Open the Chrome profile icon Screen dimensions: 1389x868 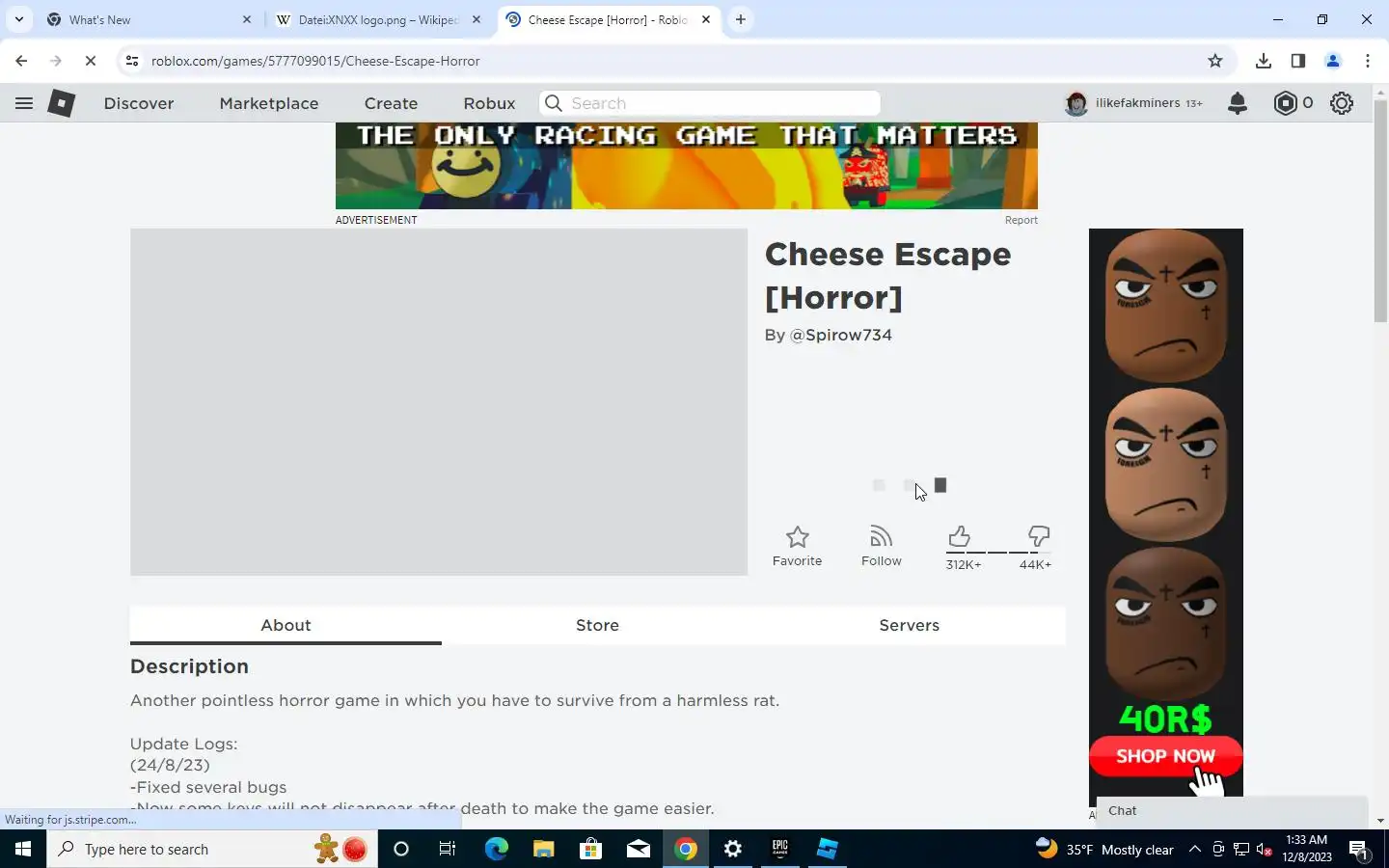1333,61
